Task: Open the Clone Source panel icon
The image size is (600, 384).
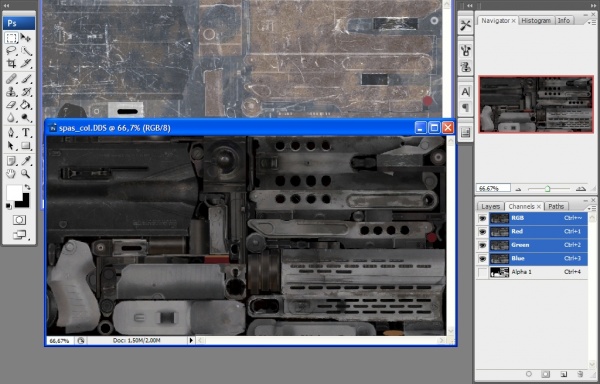Action: coord(465,67)
